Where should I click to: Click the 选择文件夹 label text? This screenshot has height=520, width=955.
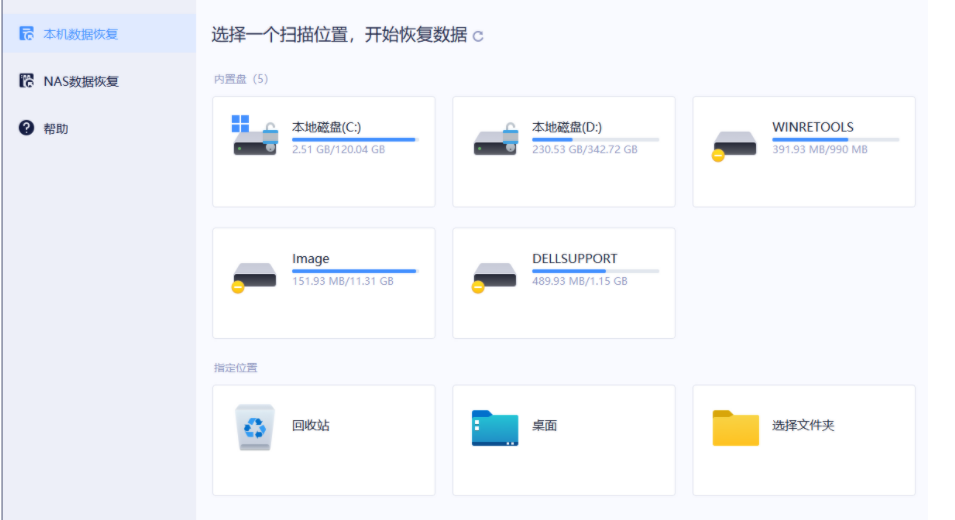(x=803, y=425)
